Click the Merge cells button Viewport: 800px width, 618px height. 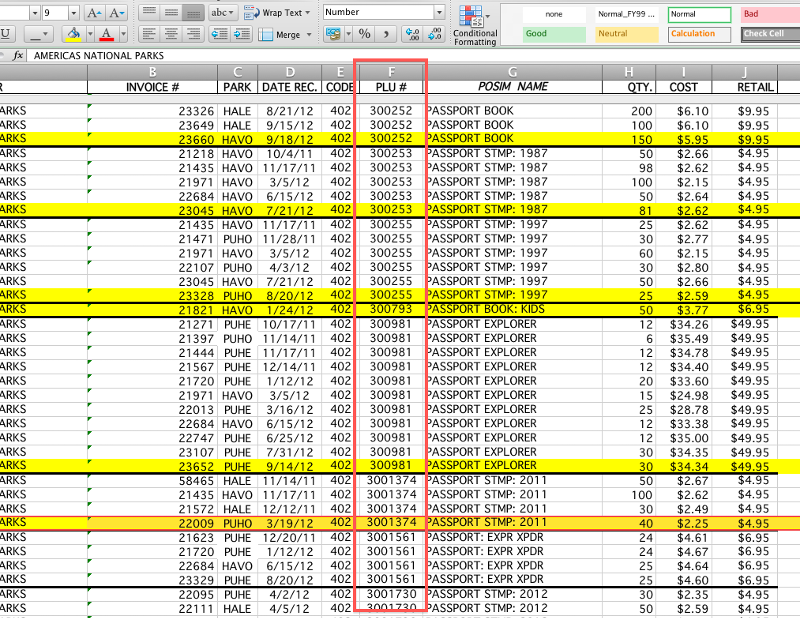(x=280, y=35)
